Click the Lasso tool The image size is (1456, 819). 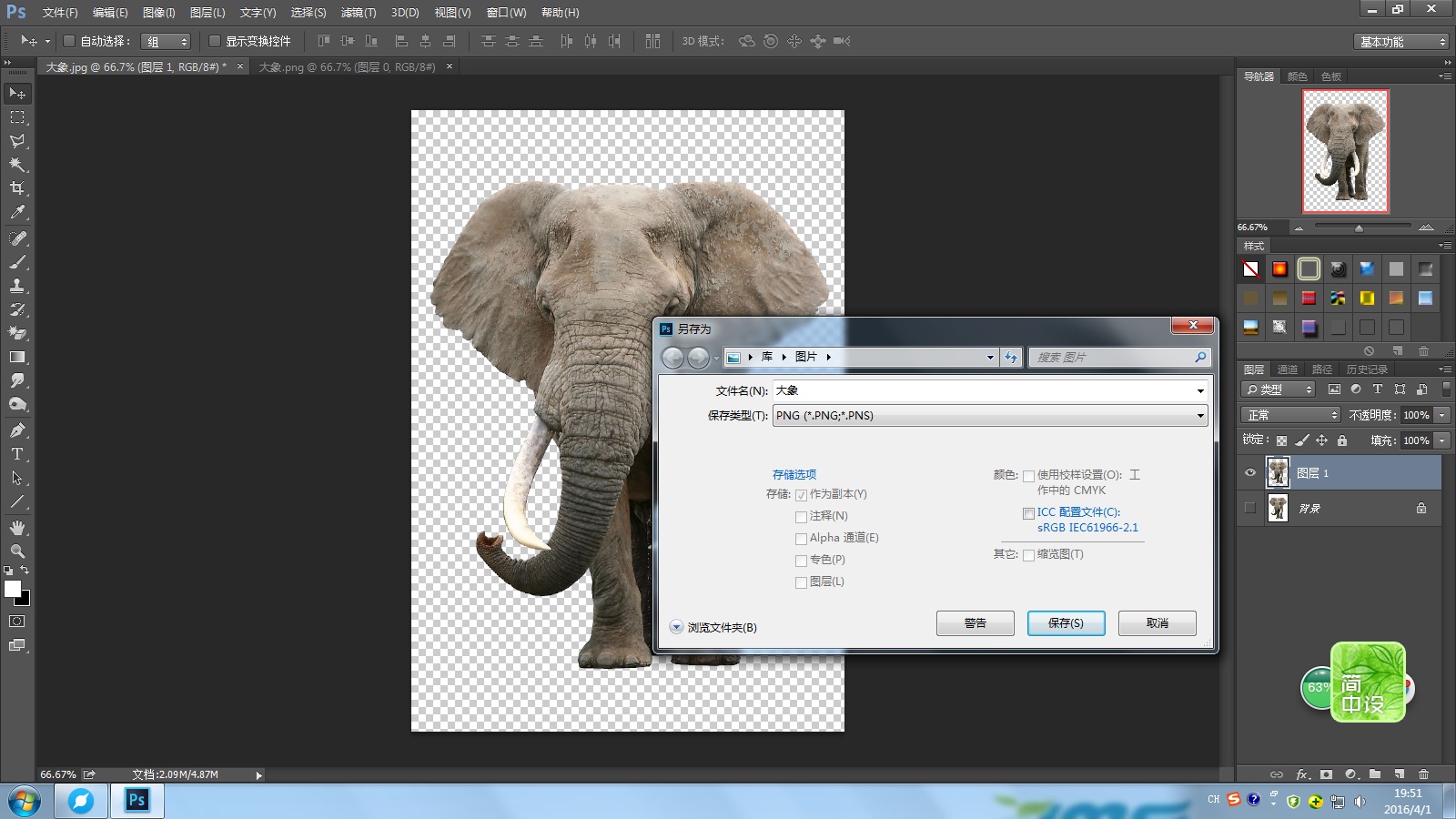tap(17, 141)
